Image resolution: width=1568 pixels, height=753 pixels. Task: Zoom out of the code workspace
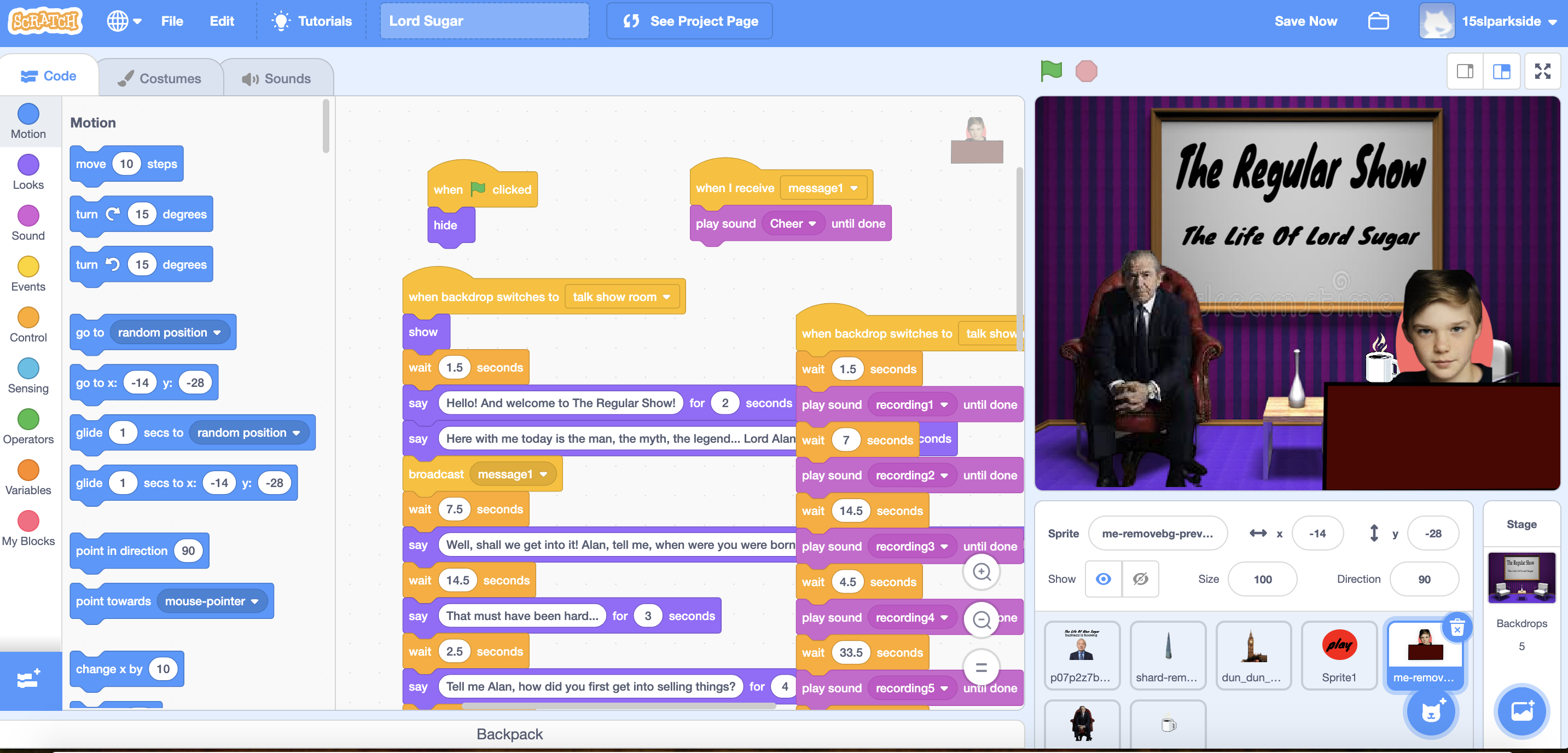981,619
